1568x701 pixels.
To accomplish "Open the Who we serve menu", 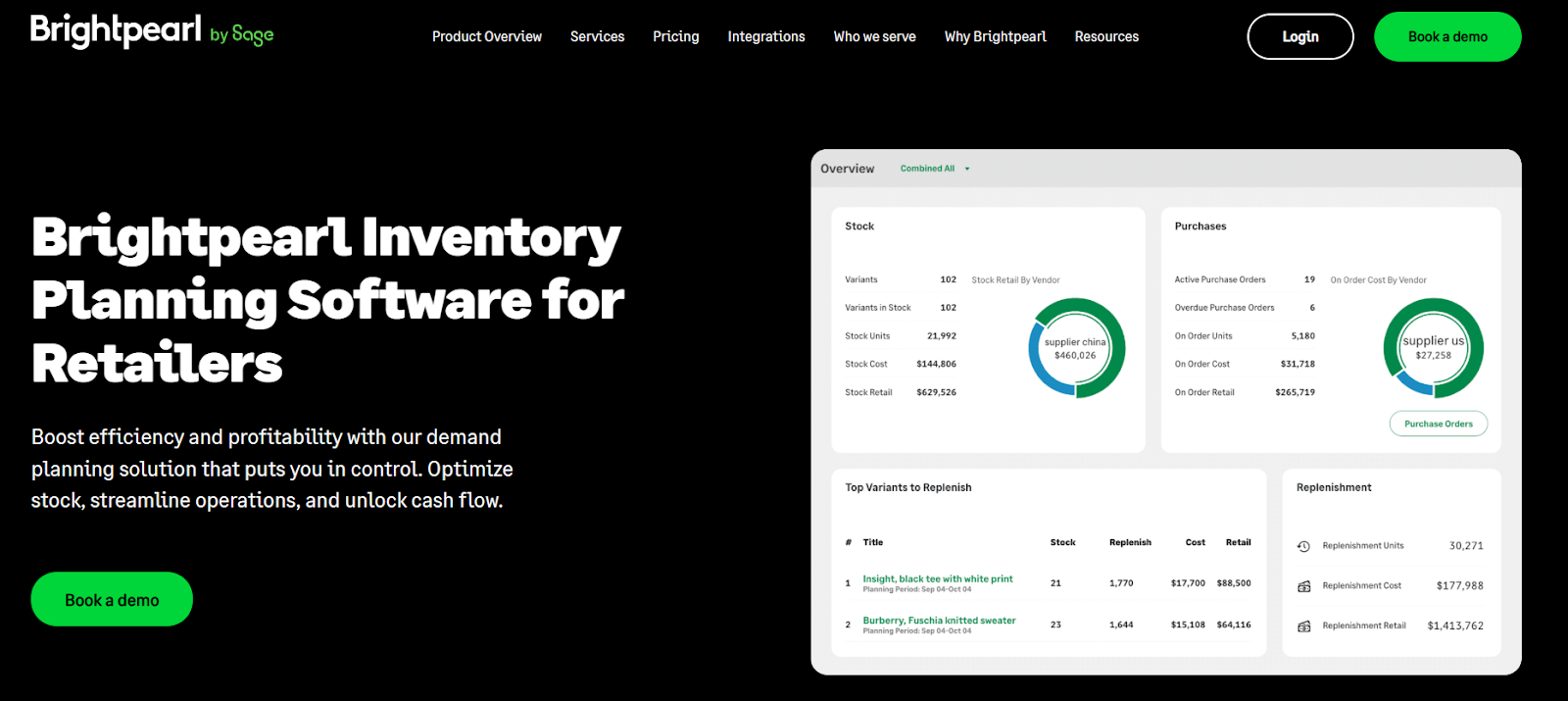I will [x=874, y=36].
